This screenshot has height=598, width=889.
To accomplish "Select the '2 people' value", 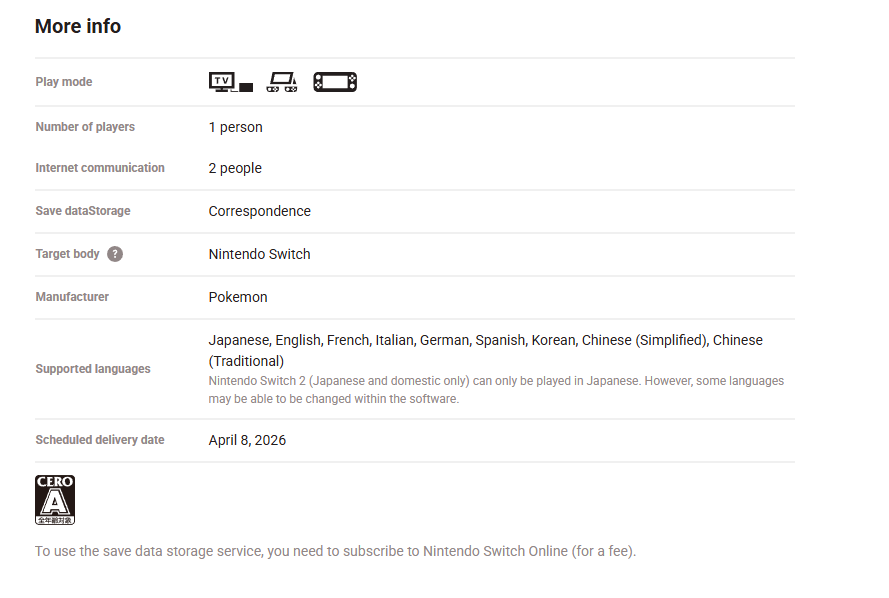I will [235, 168].
